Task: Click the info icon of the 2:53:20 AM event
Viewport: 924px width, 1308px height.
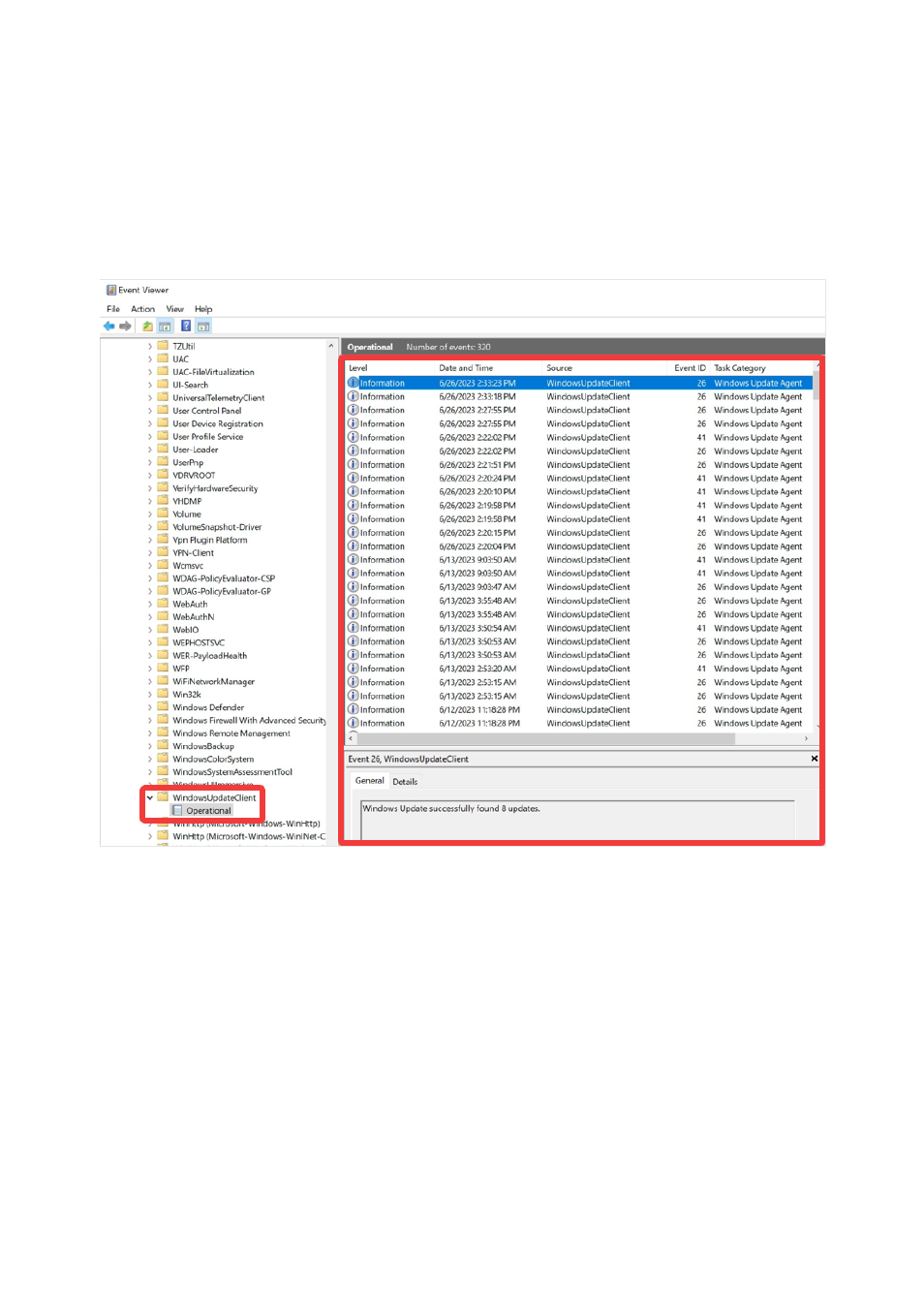Action: [x=354, y=669]
